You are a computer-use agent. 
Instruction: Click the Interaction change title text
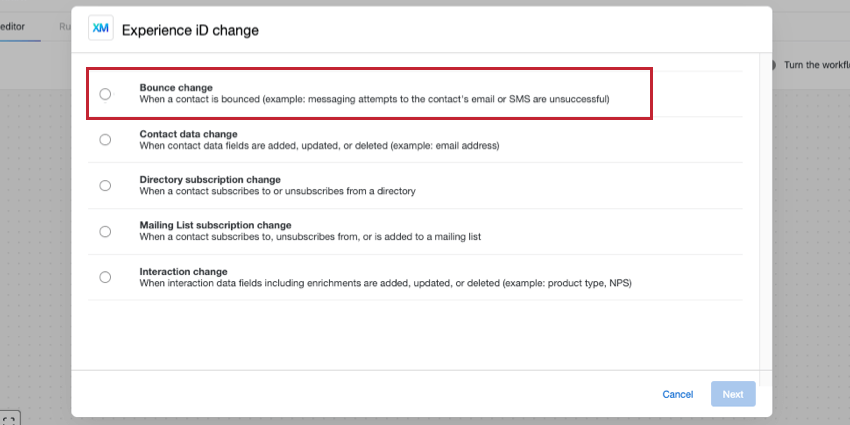(x=183, y=271)
